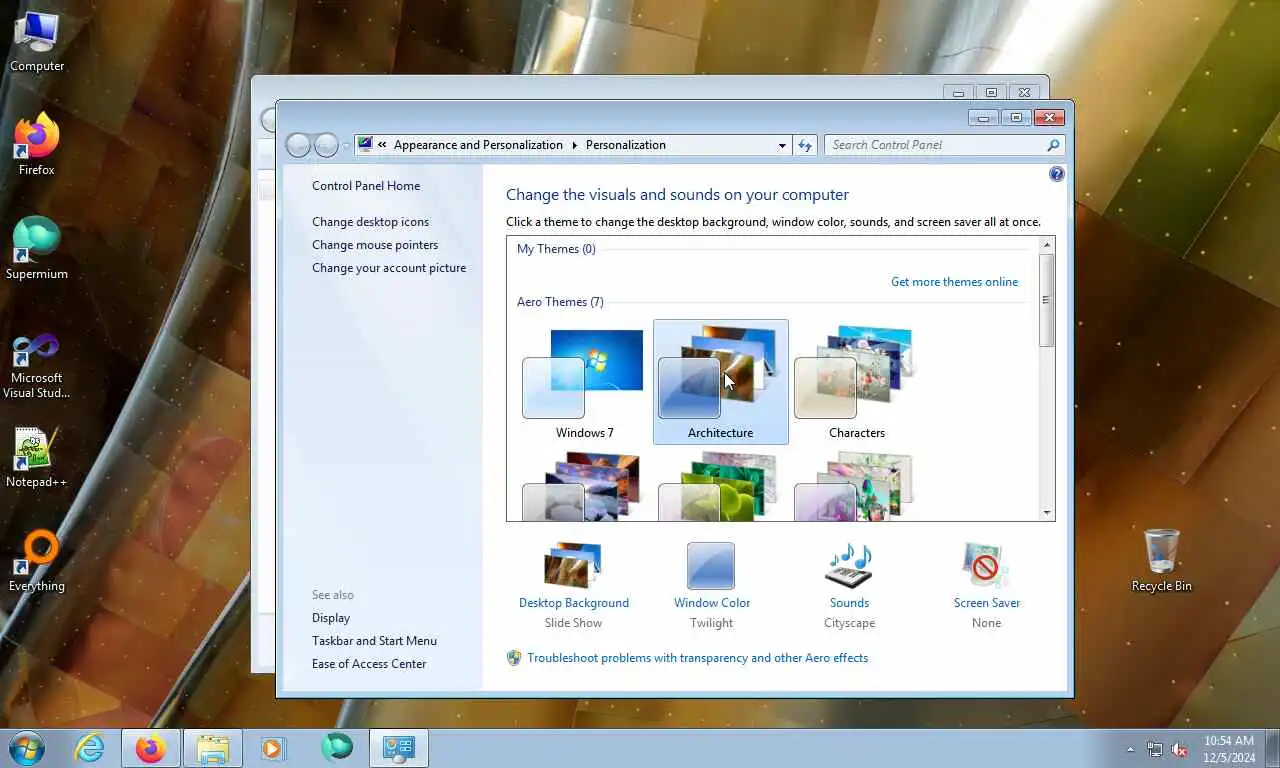Select Appearance and Personalization breadcrumb
Viewport: 1280px width, 768px height.
(478, 145)
